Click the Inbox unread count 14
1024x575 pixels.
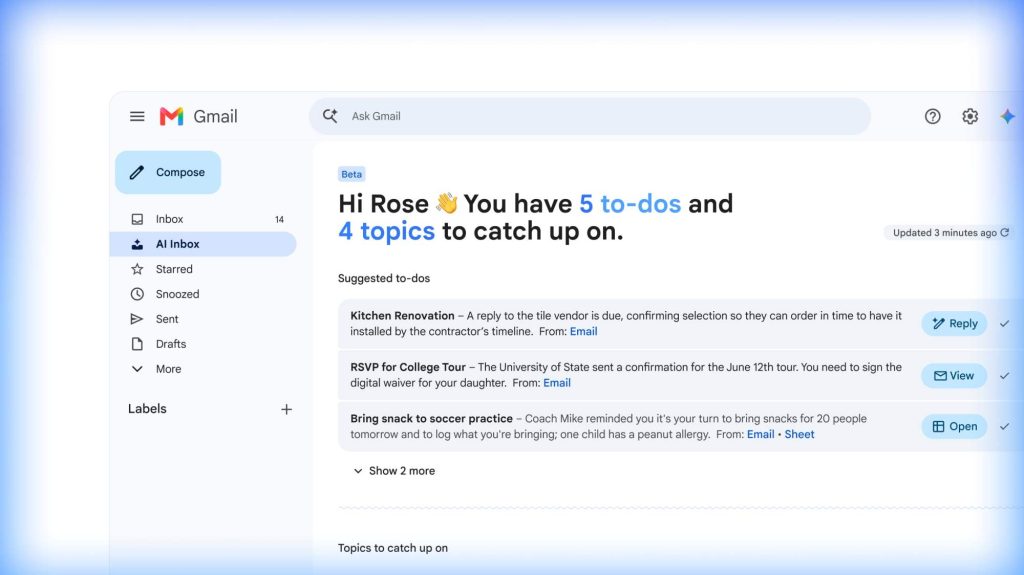280,220
